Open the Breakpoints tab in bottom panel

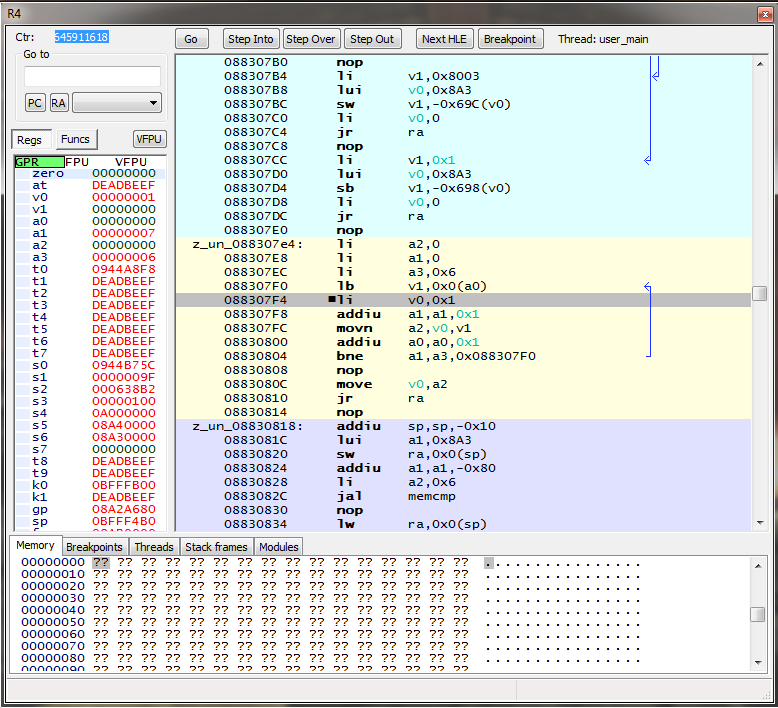tap(94, 547)
